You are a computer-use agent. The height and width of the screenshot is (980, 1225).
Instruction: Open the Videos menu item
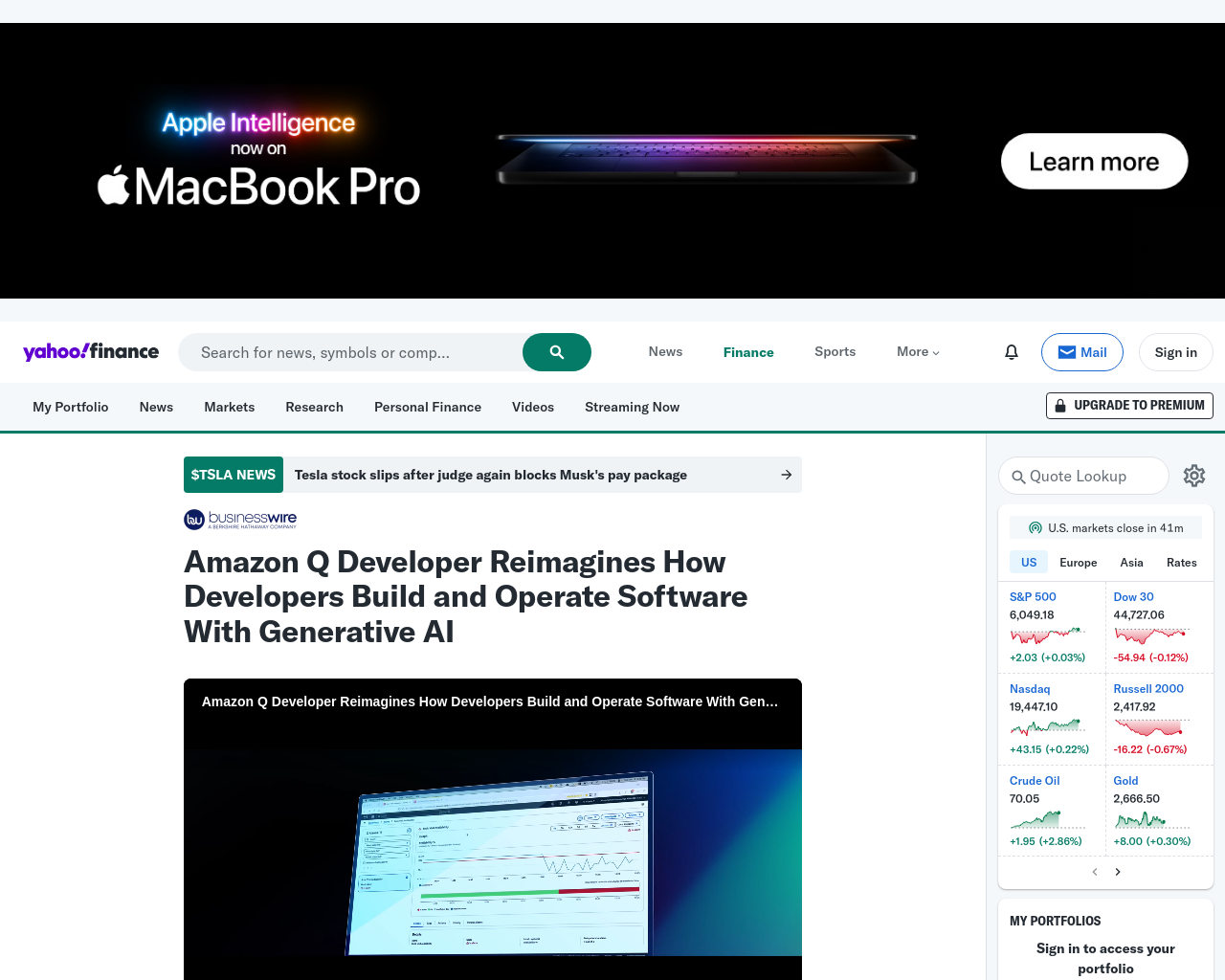[x=533, y=407]
